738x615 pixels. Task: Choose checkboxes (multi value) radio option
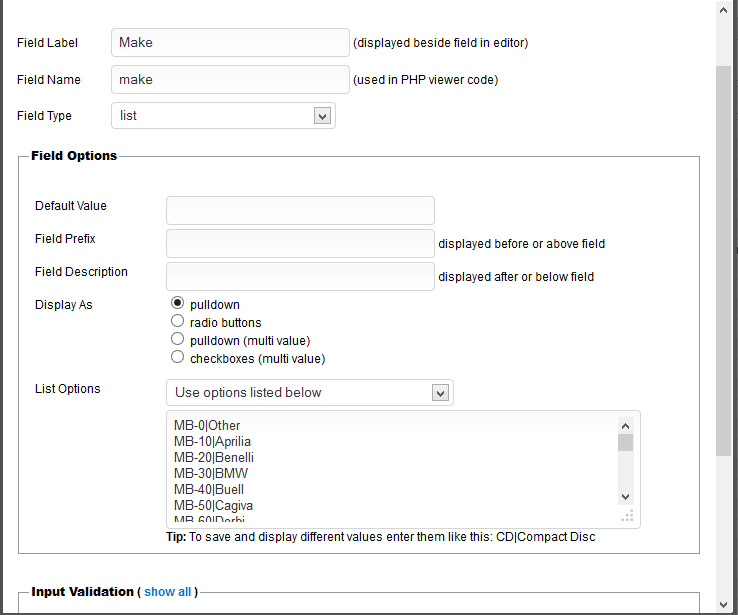[178, 358]
